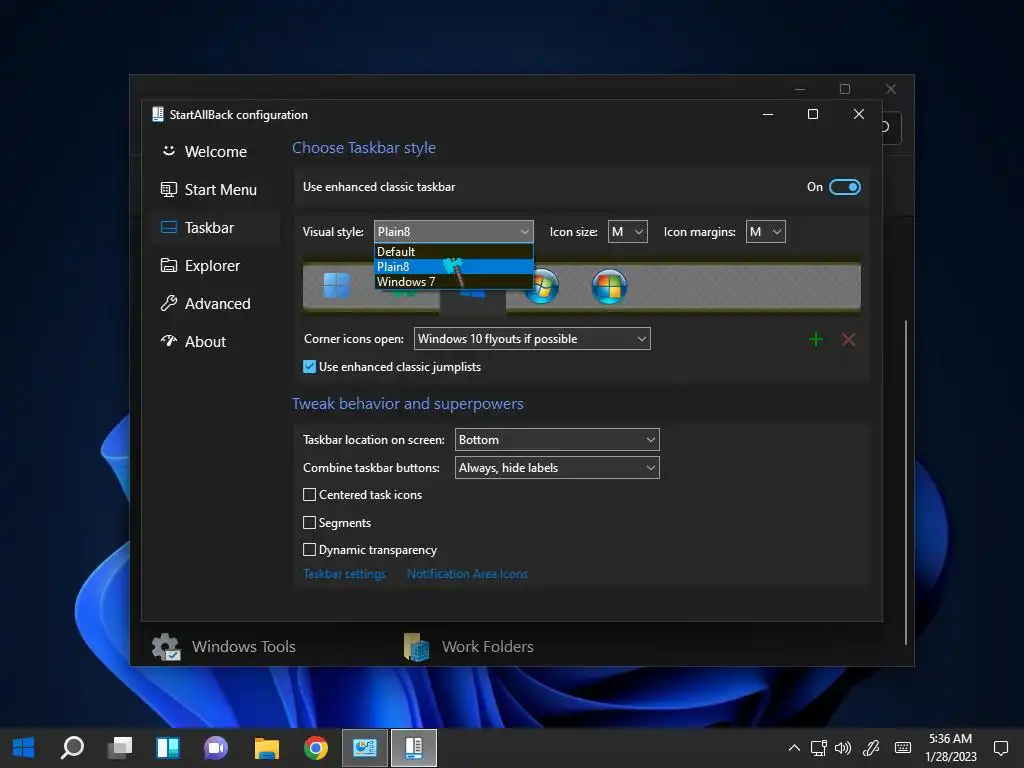Add a custom start button image
This screenshot has width=1024, height=768.
click(816, 339)
